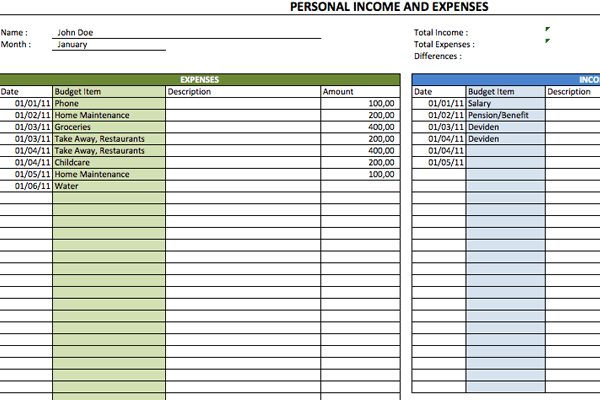The image size is (600, 400).
Task: Click the 400,00 amount in Groceries row
Action: [x=358, y=127]
